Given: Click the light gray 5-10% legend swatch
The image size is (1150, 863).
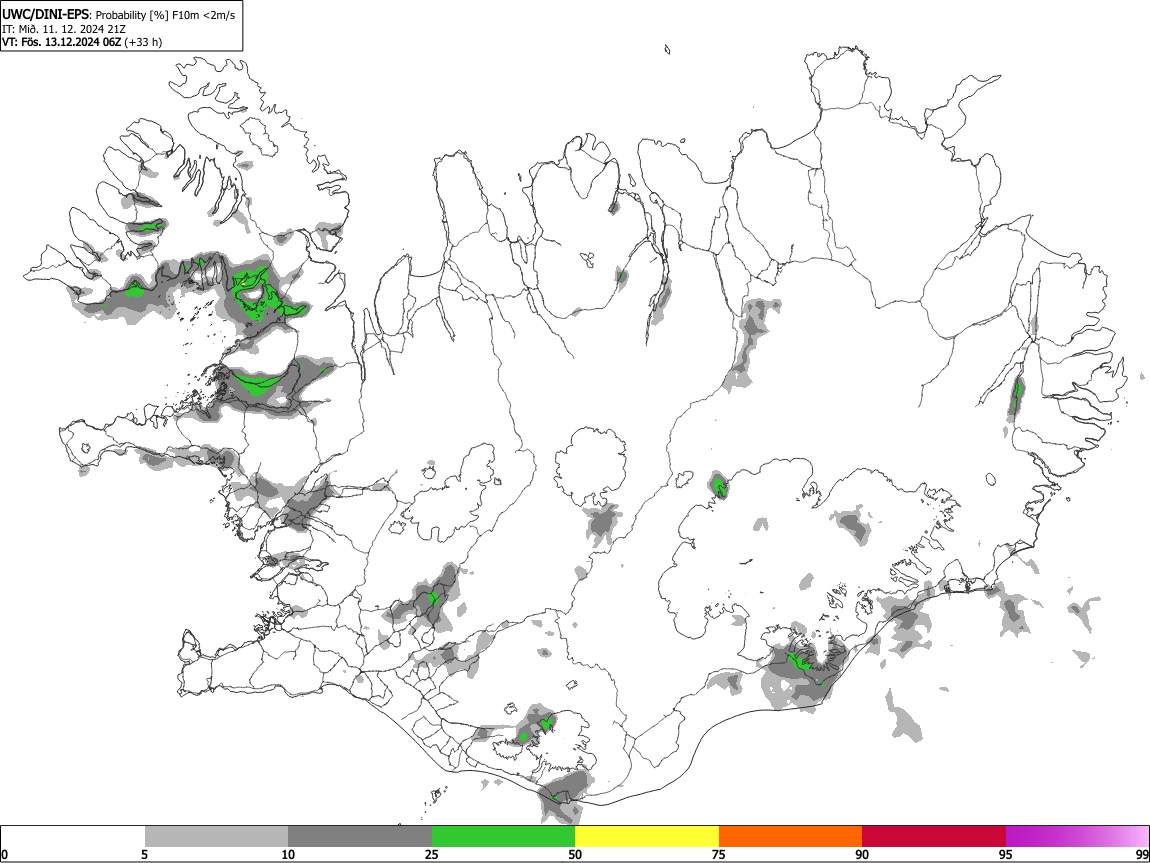Looking at the screenshot, I should coord(216,836).
